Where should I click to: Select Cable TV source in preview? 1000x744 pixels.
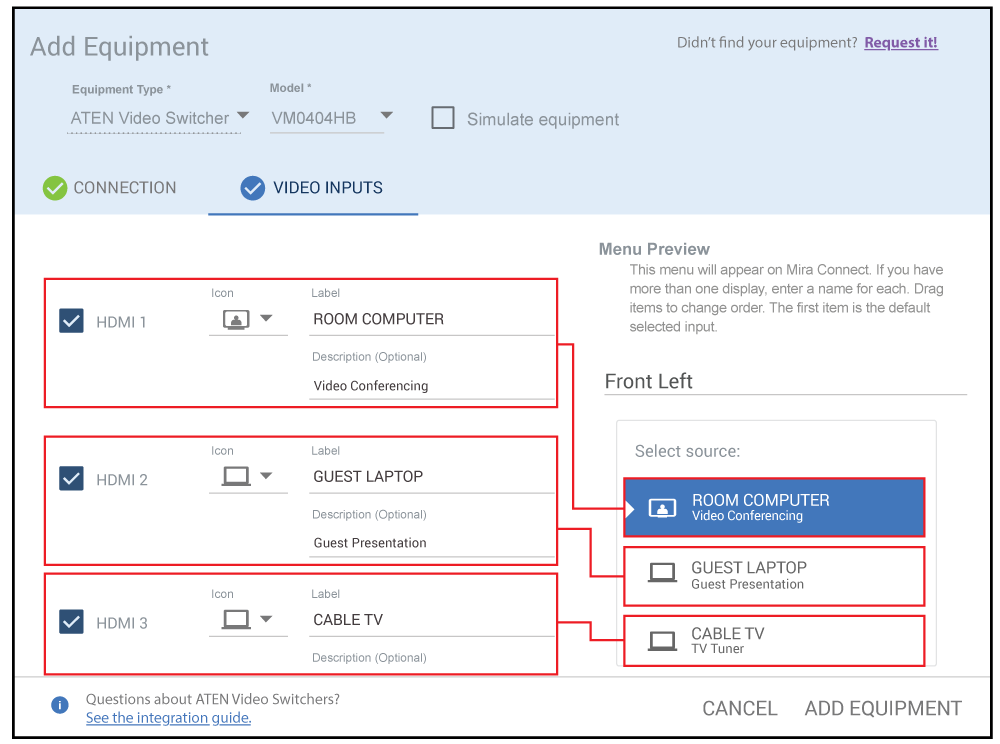pos(774,641)
